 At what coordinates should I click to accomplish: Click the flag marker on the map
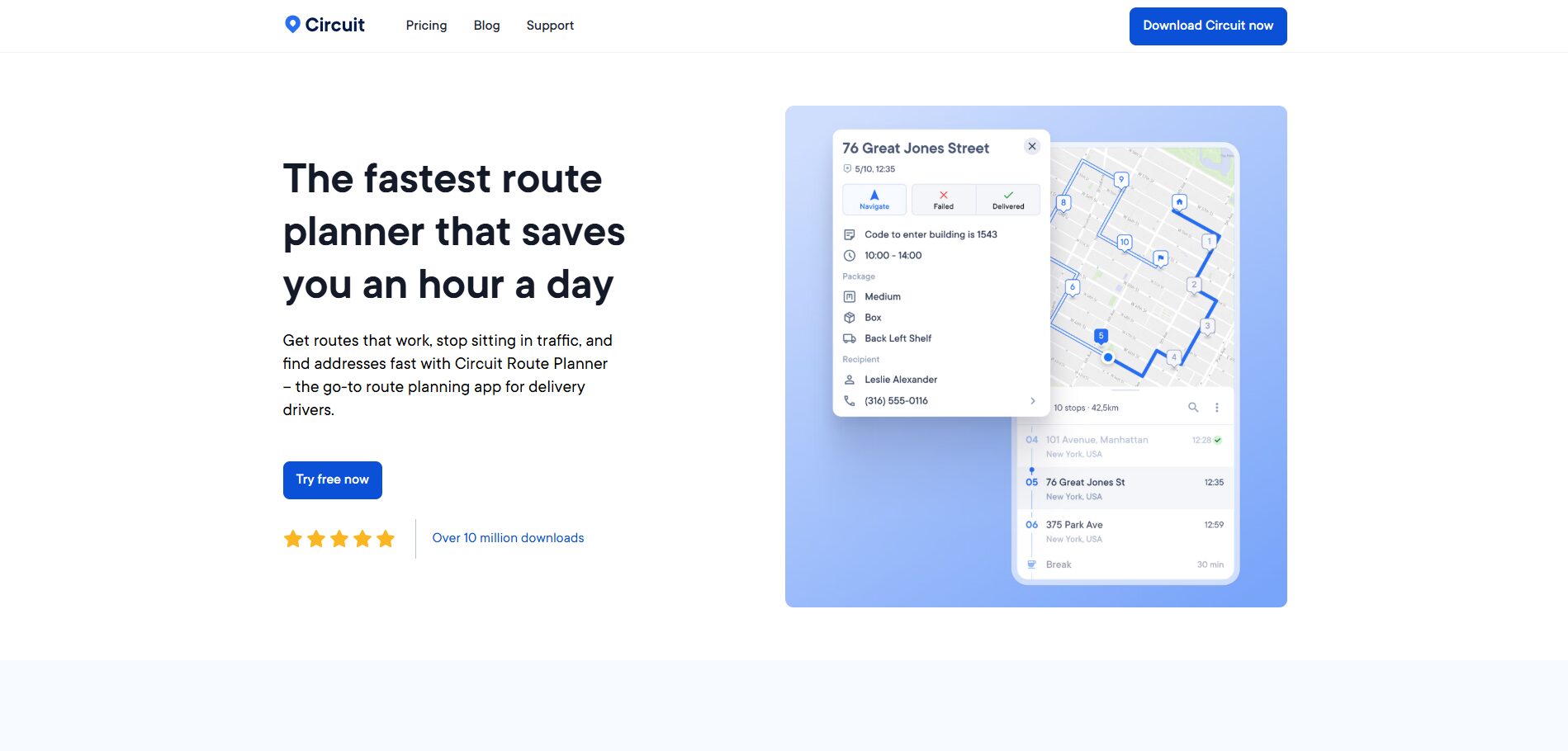[1160, 257]
